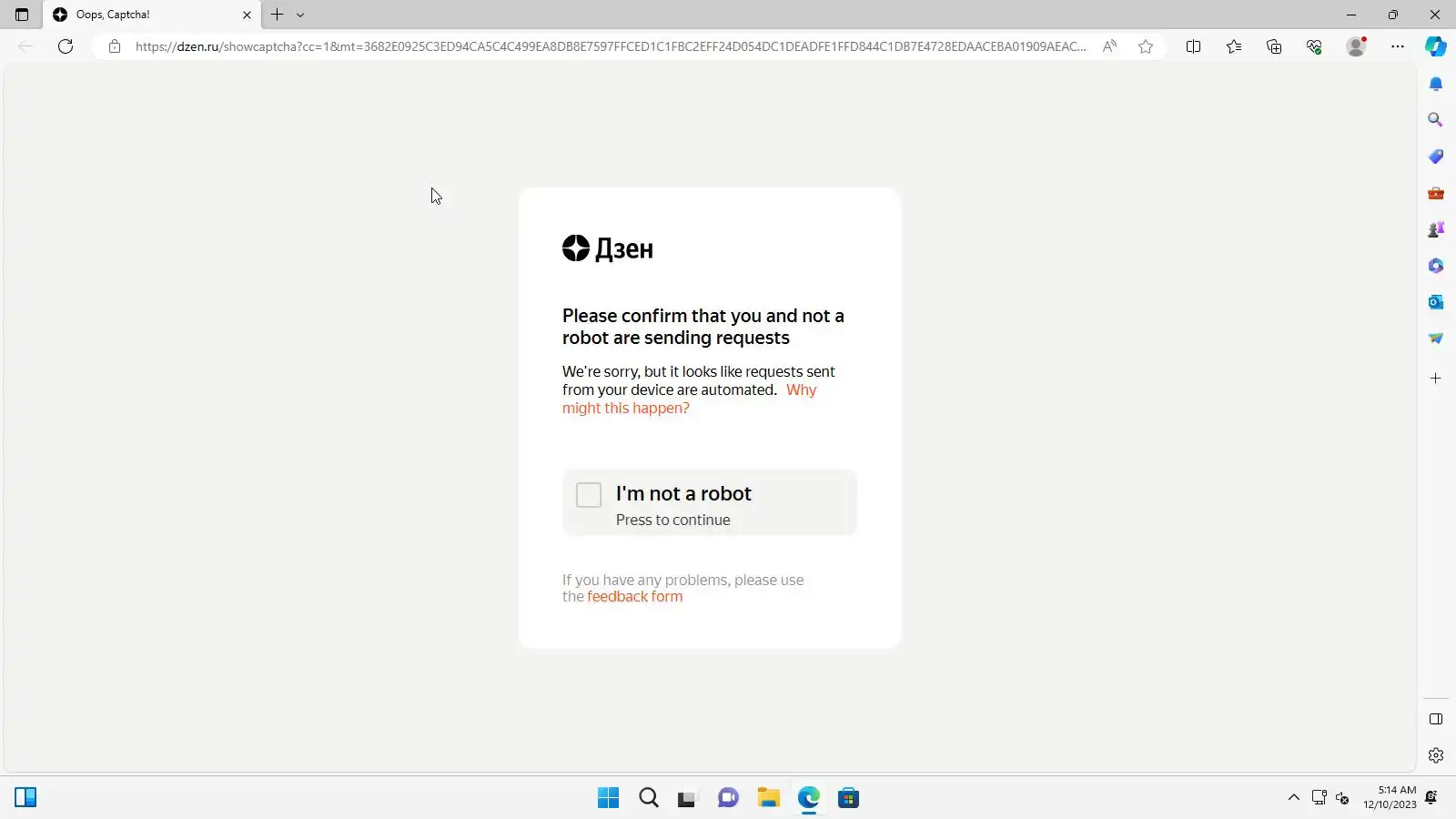Open the sidebar Games chess icon
The image size is (1456, 819).
point(1436,229)
